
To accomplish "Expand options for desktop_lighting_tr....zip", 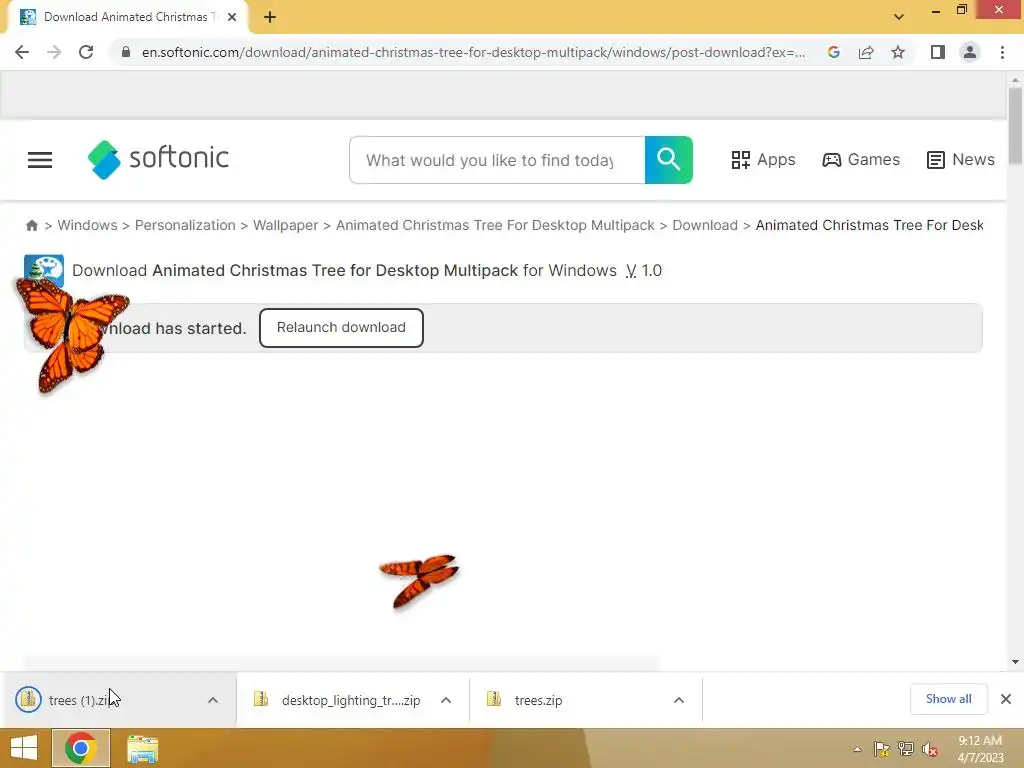I will 446,700.
